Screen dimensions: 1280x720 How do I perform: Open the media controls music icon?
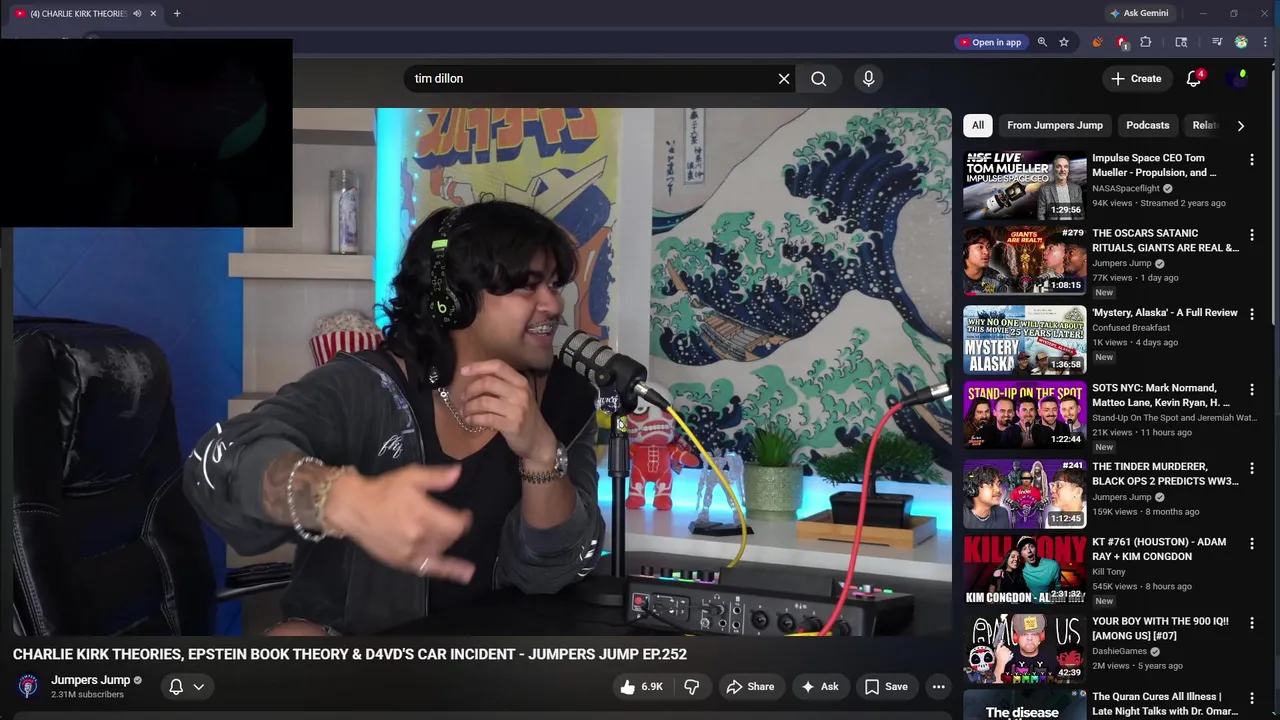(1217, 42)
